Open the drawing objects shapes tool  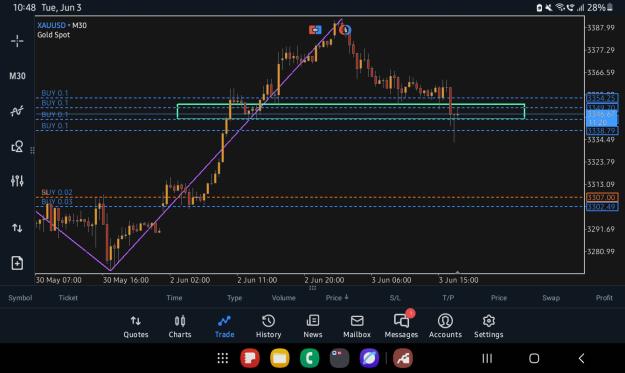pos(17,146)
